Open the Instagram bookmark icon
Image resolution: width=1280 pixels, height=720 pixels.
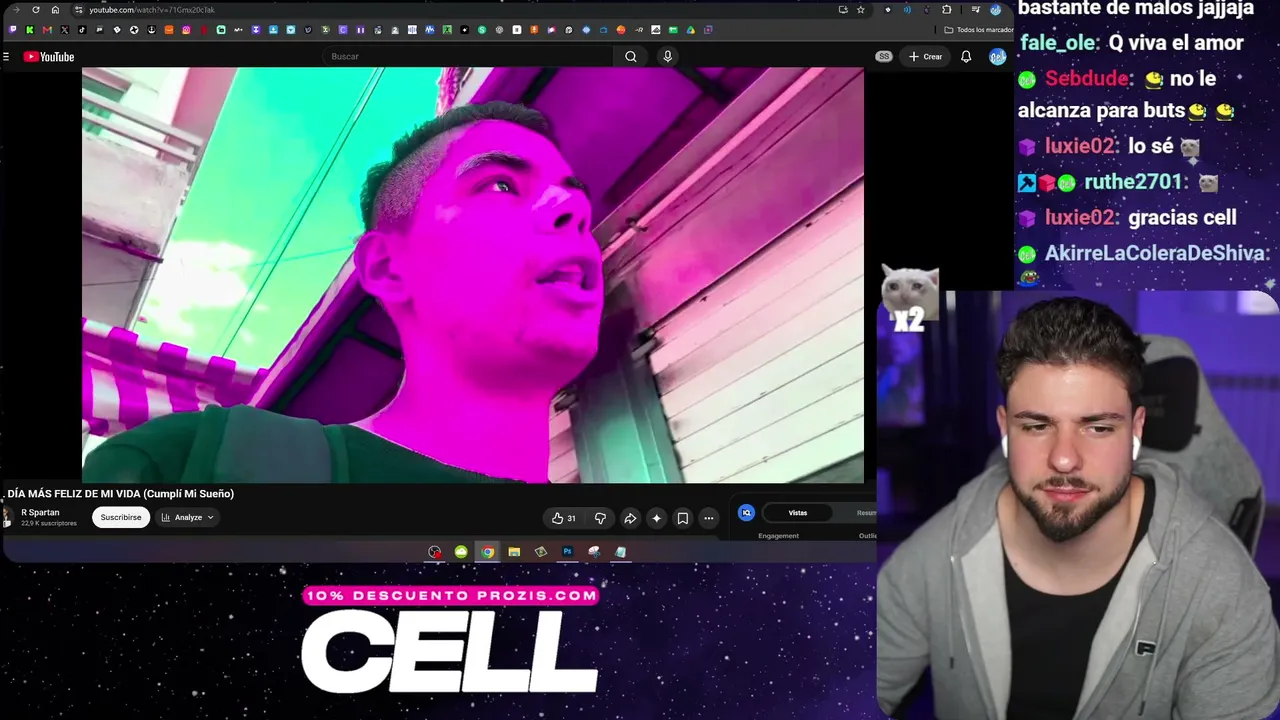pyautogui.click(x=186, y=30)
